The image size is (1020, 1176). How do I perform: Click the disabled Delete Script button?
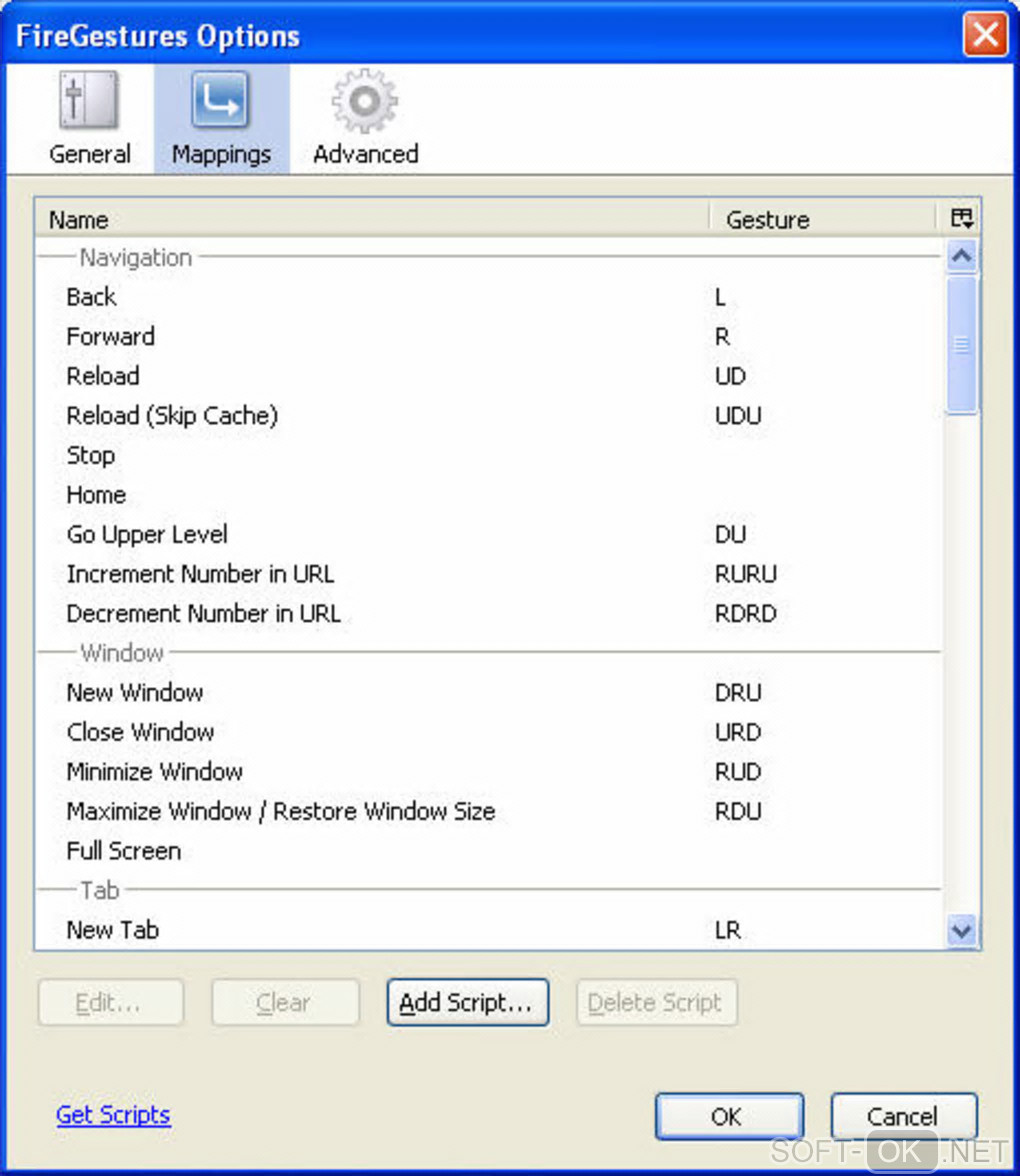coord(656,1002)
